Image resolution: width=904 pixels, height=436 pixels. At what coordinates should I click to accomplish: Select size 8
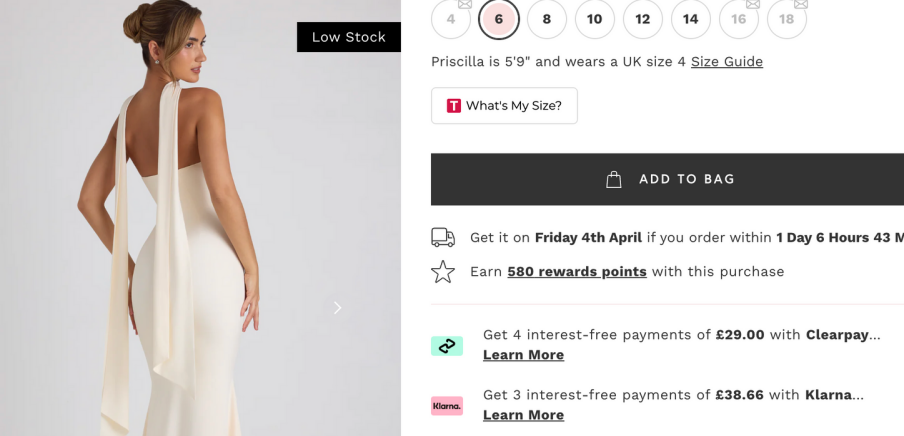(546, 19)
